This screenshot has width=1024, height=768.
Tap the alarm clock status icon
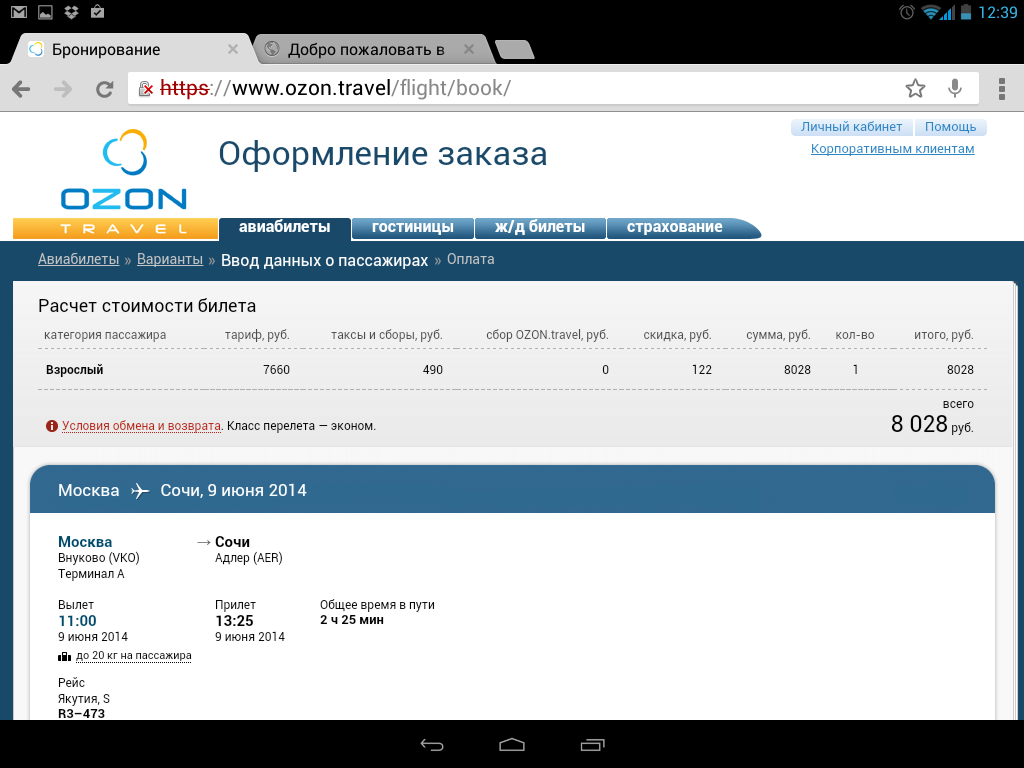pyautogui.click(x=906, y=12)
